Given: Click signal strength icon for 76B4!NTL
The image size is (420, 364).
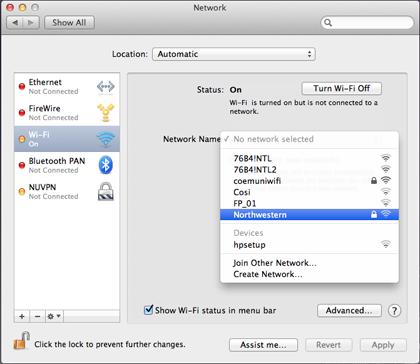Looking at the screenshot, I should point(386,158).
